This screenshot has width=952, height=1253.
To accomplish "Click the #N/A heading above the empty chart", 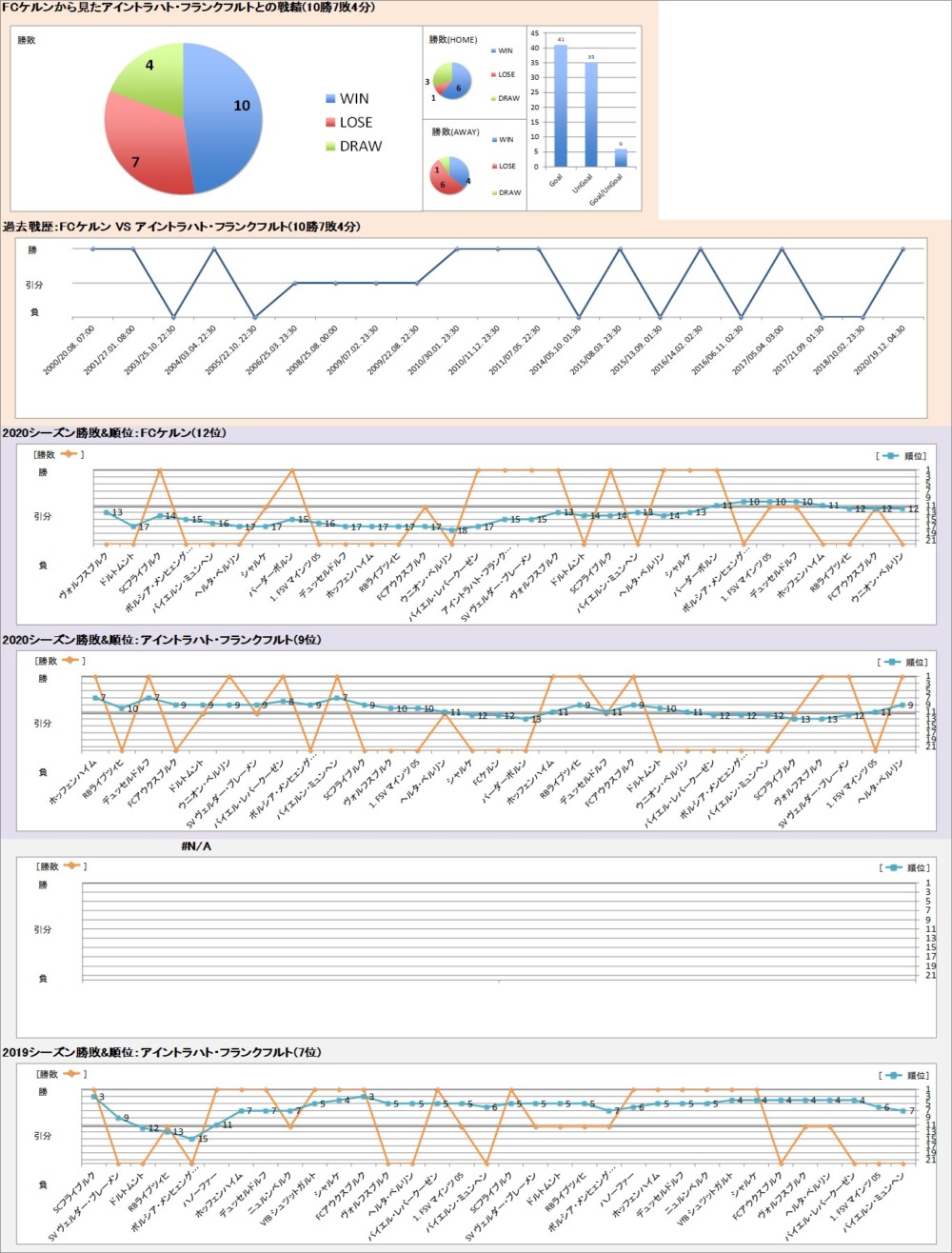I will (x=197, y=845).
